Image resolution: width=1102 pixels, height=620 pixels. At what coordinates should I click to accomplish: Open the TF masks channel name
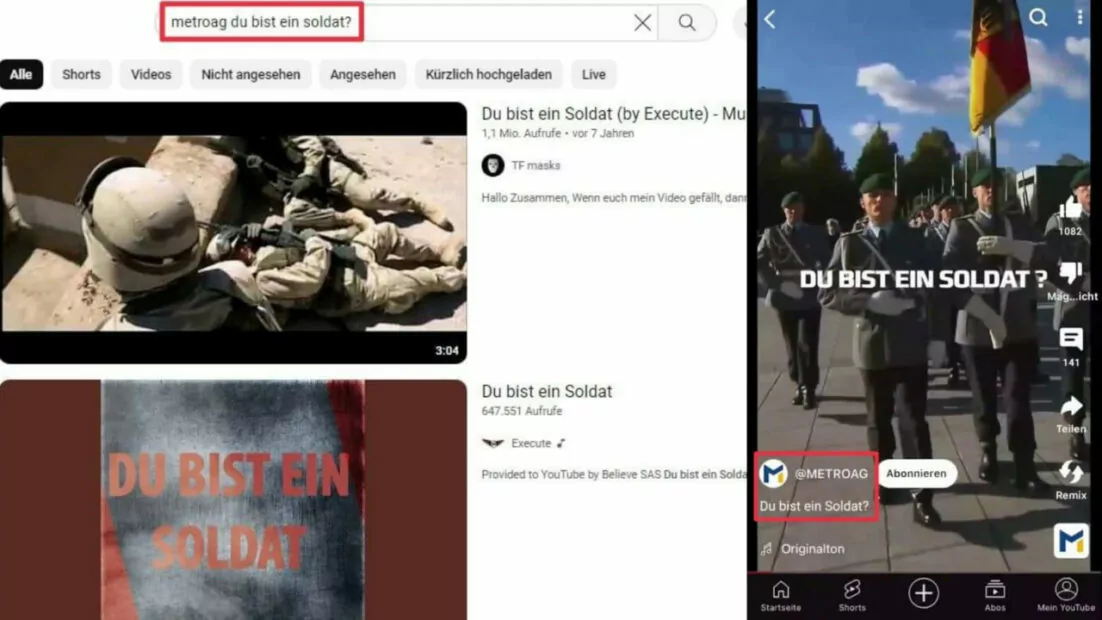tap(536, 166)
